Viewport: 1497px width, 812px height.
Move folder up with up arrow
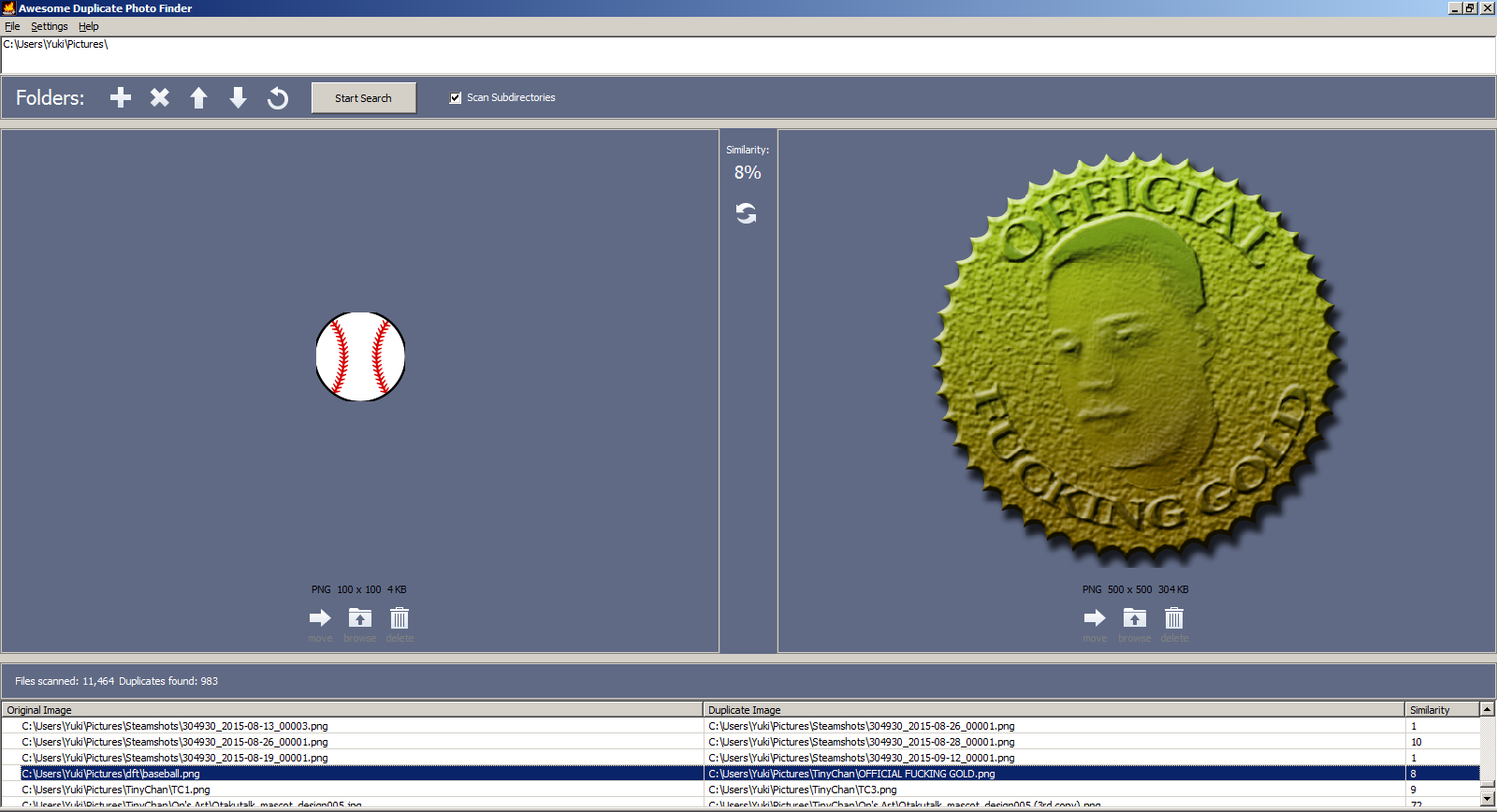click(198, 97)
